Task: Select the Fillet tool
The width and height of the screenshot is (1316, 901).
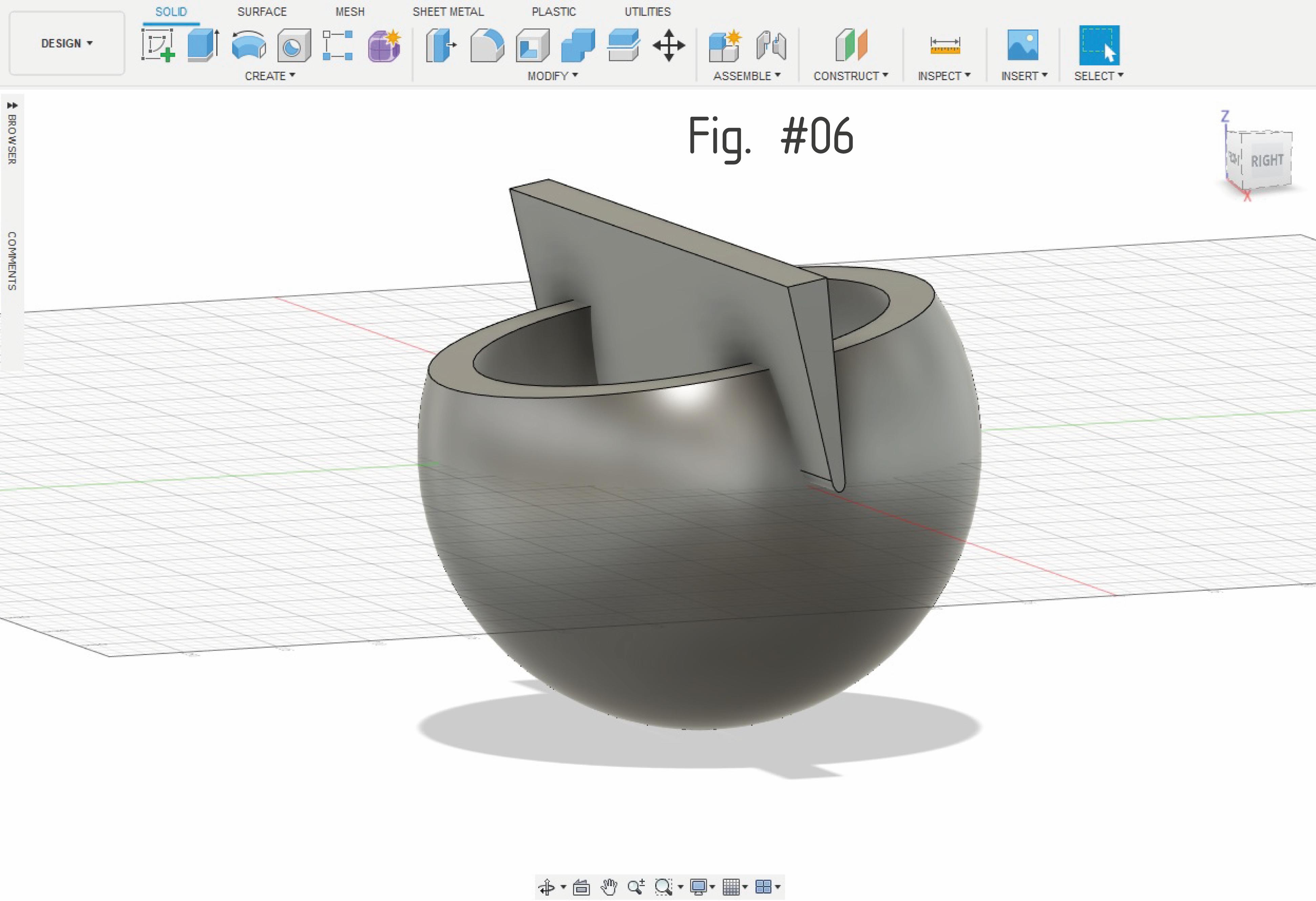Action: point(487,45)
